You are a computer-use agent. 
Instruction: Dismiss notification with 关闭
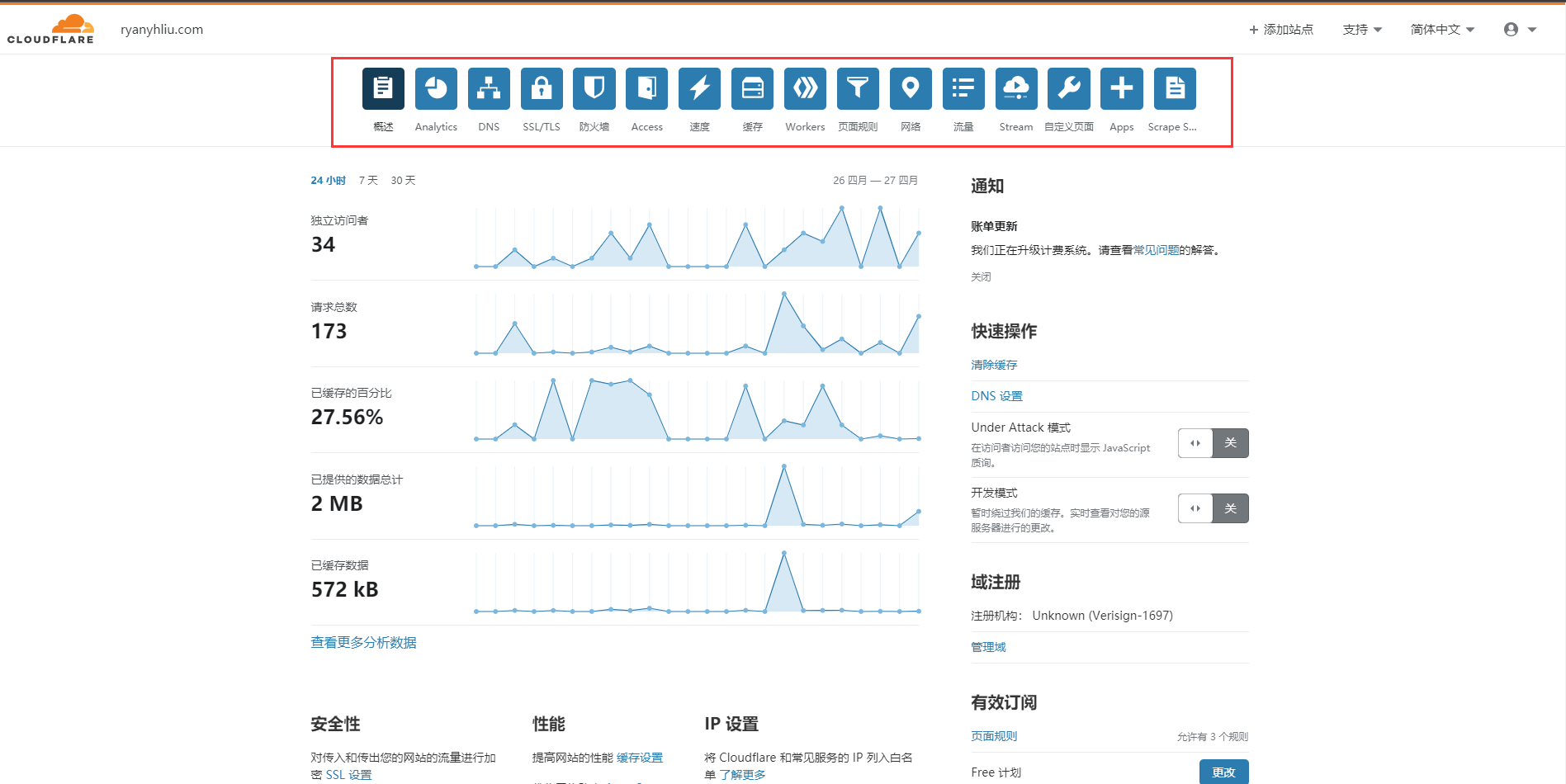(981, 276)
